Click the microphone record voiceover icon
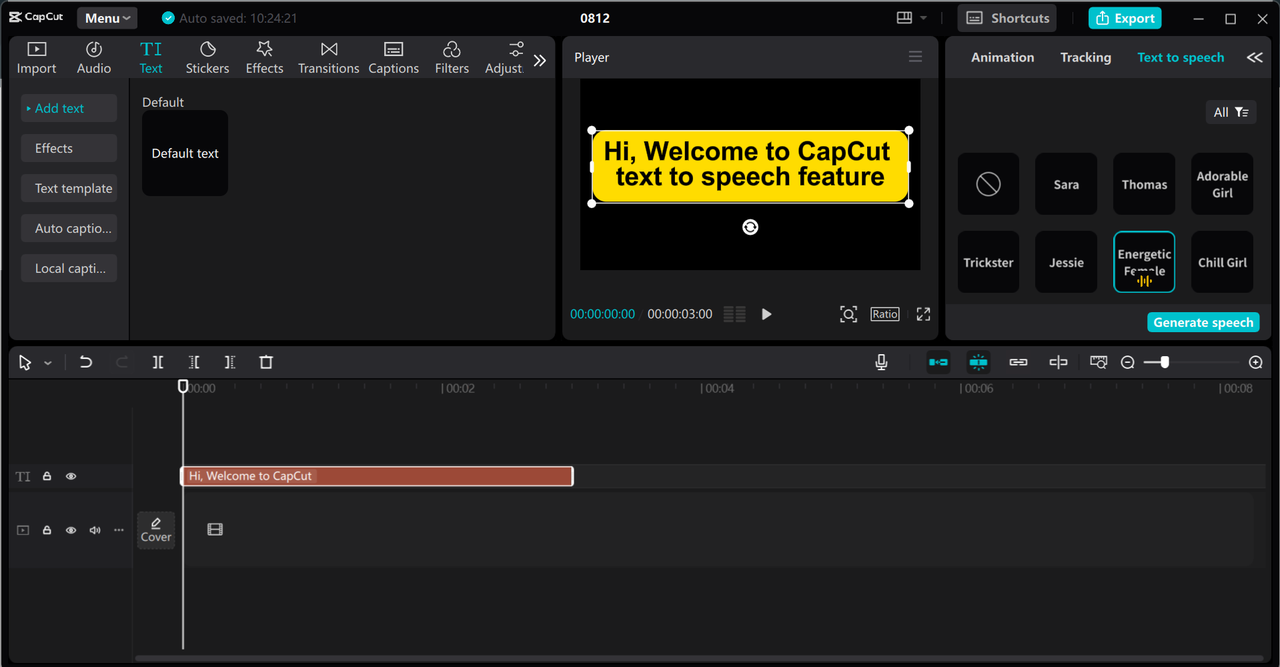 tap(881, 362)
